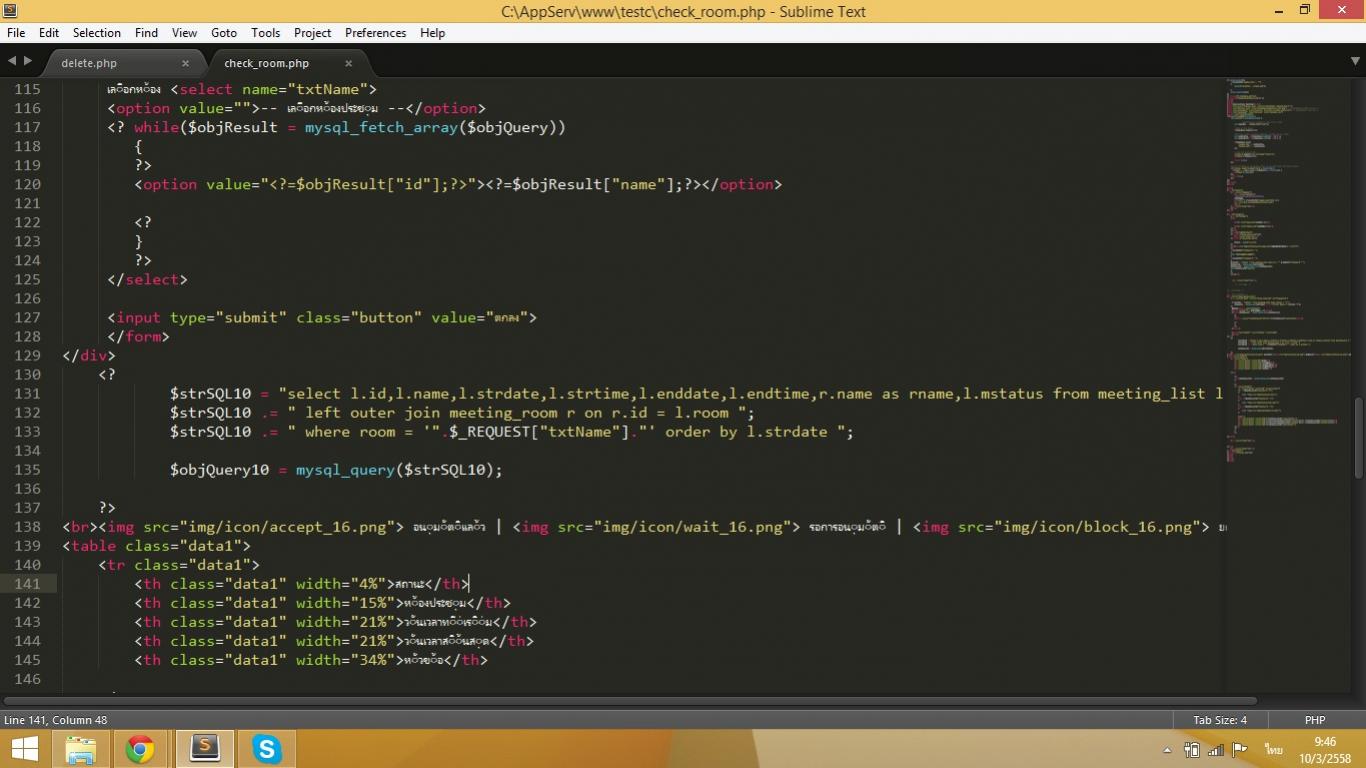Open the PHP syntax selector
Screen dimensions: 1366x768
[x=1315, y=720]
